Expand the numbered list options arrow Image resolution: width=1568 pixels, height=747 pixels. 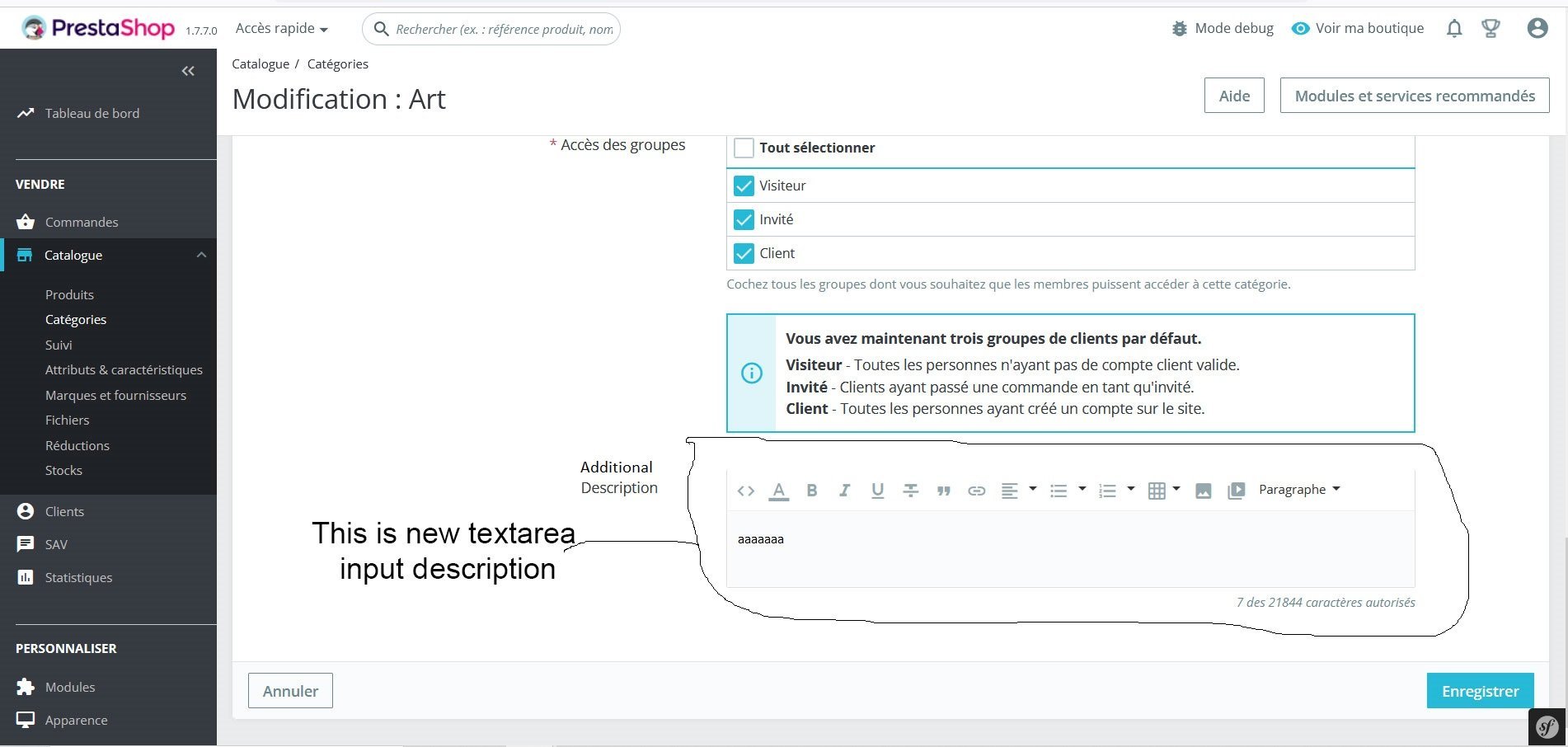1131,489
